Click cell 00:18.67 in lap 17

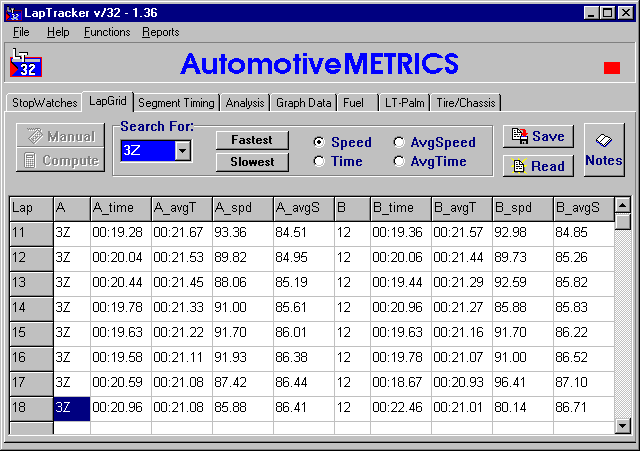click(401, 384)
